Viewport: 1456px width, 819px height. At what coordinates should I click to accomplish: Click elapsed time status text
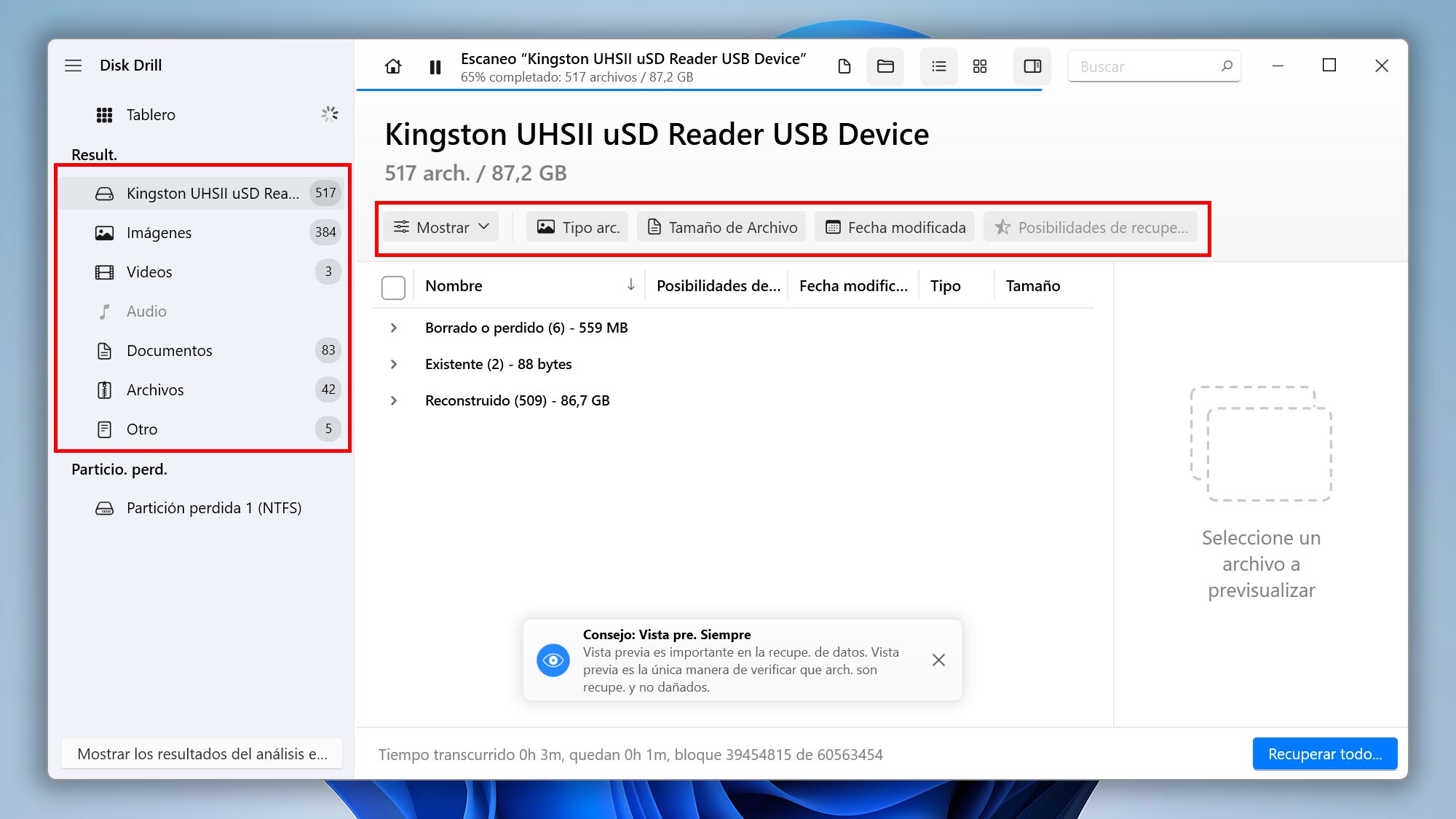[630, 754]
